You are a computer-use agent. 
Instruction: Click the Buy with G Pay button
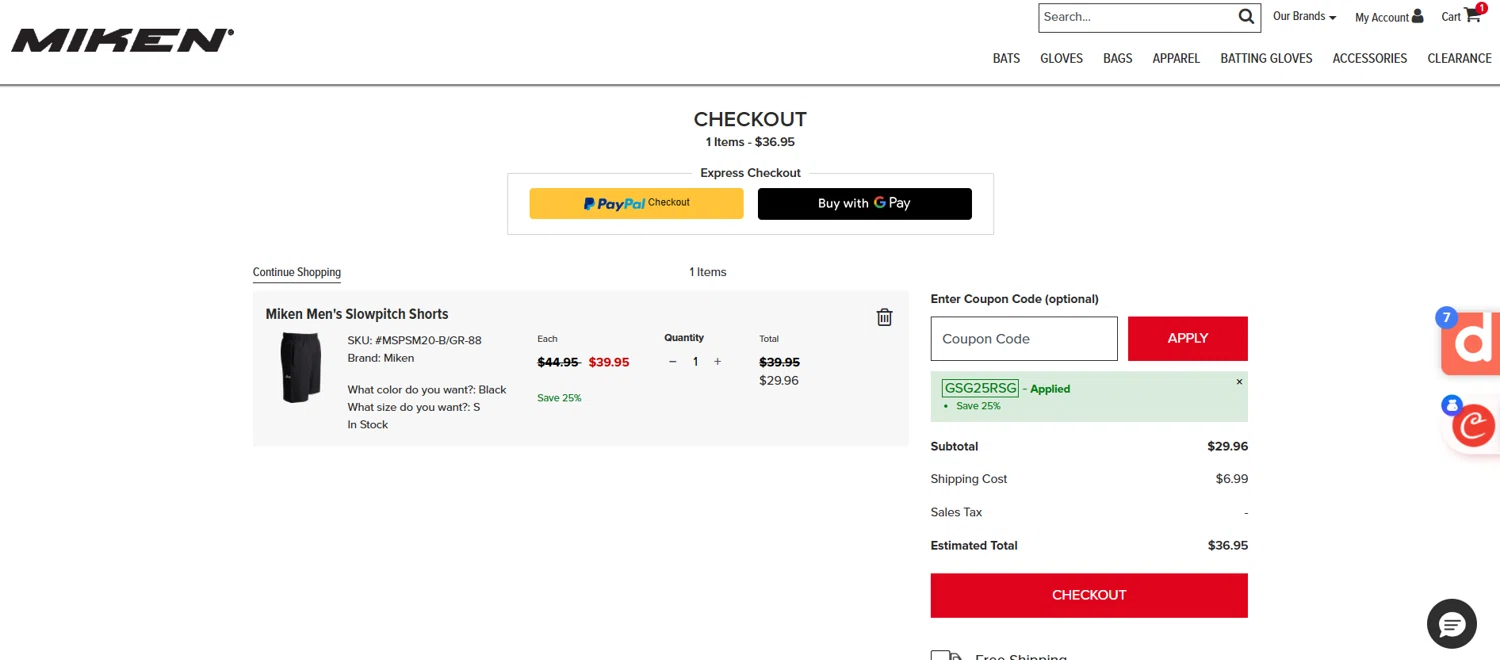tap(865, 203)
